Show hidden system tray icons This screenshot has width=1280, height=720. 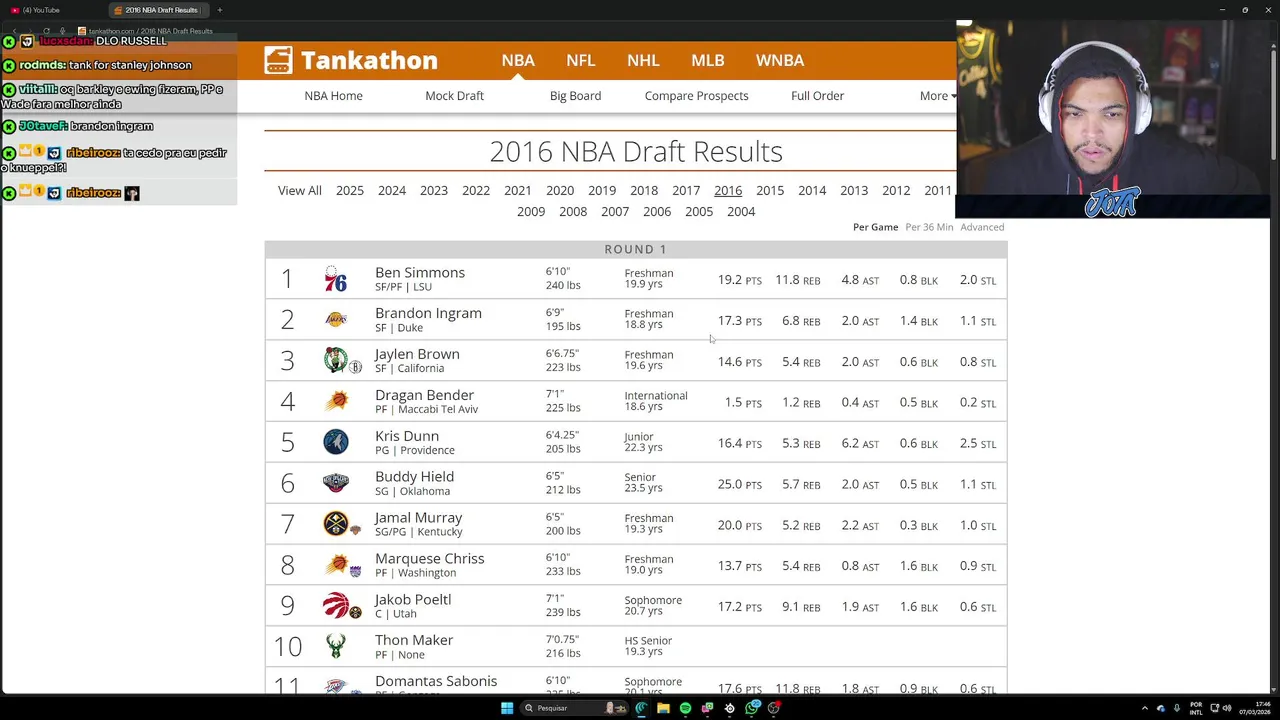point(1146,708)
